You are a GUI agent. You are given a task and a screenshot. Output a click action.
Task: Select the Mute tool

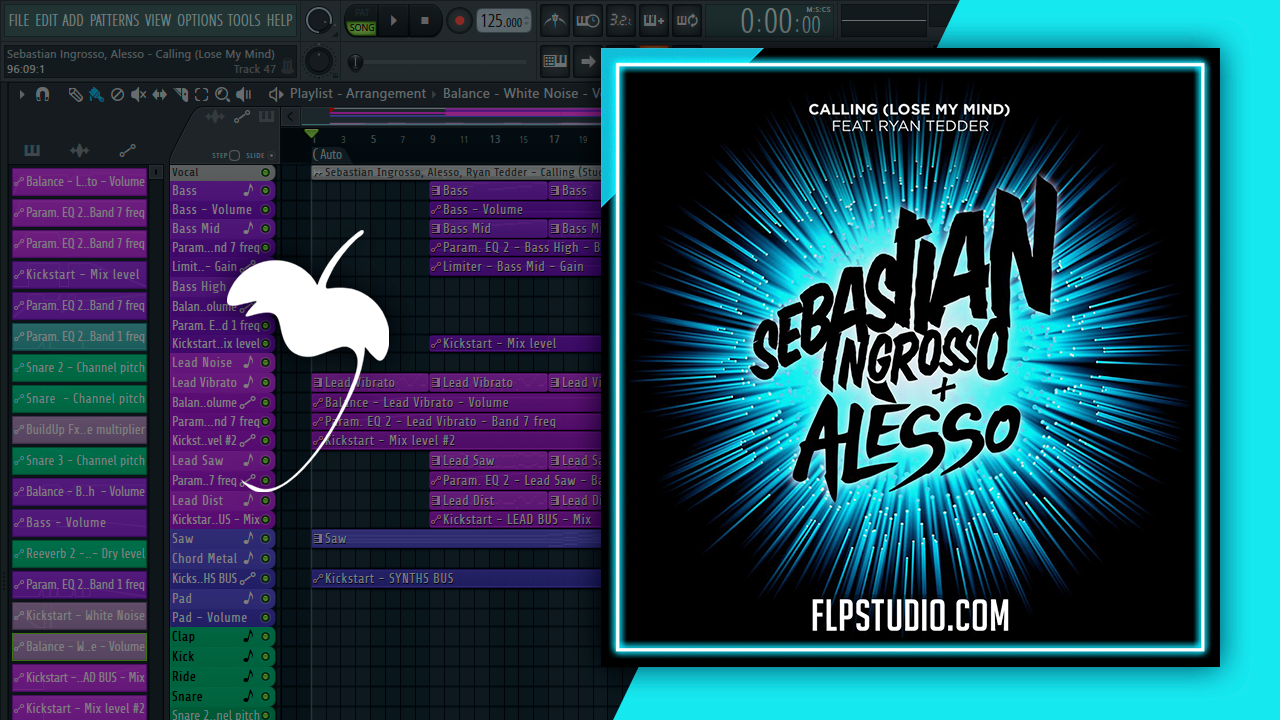point(137,93)
